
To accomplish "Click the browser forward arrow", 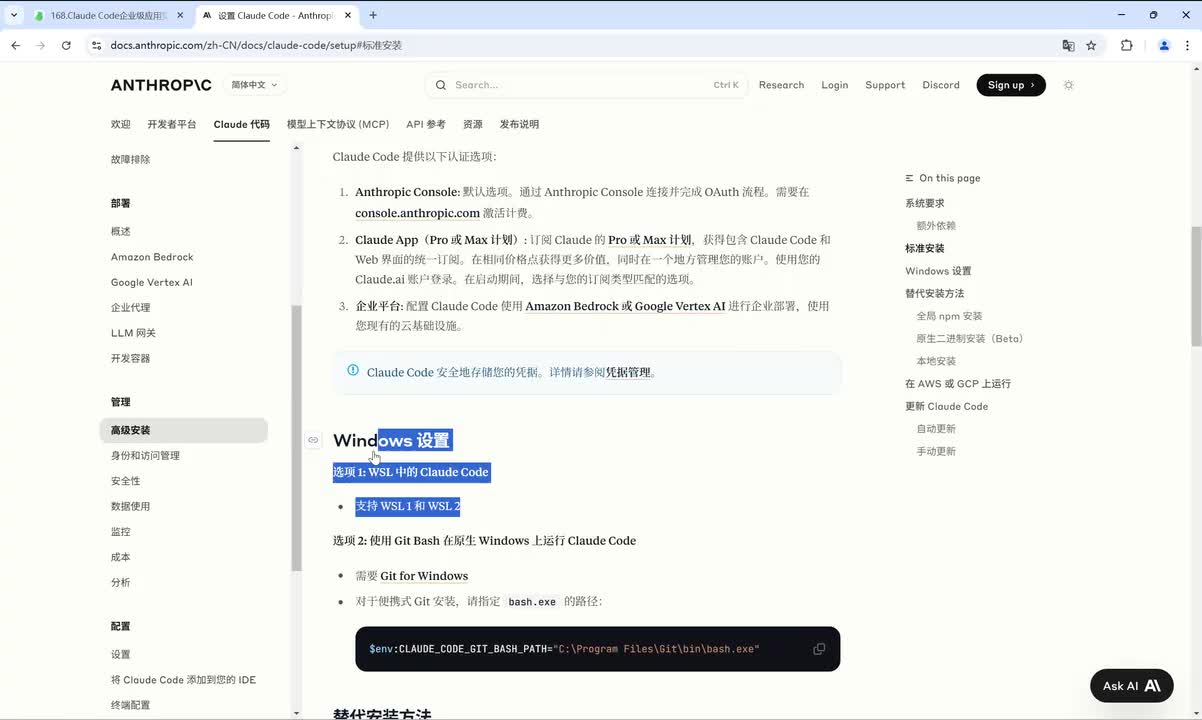I will pyautogui.click(x=41, y=45).
